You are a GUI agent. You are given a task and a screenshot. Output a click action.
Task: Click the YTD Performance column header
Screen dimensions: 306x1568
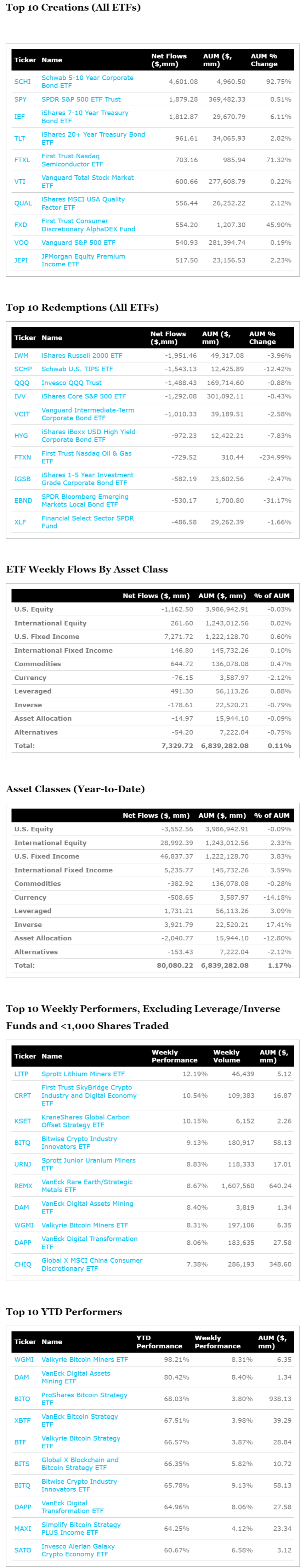(x=159, y=1342)
